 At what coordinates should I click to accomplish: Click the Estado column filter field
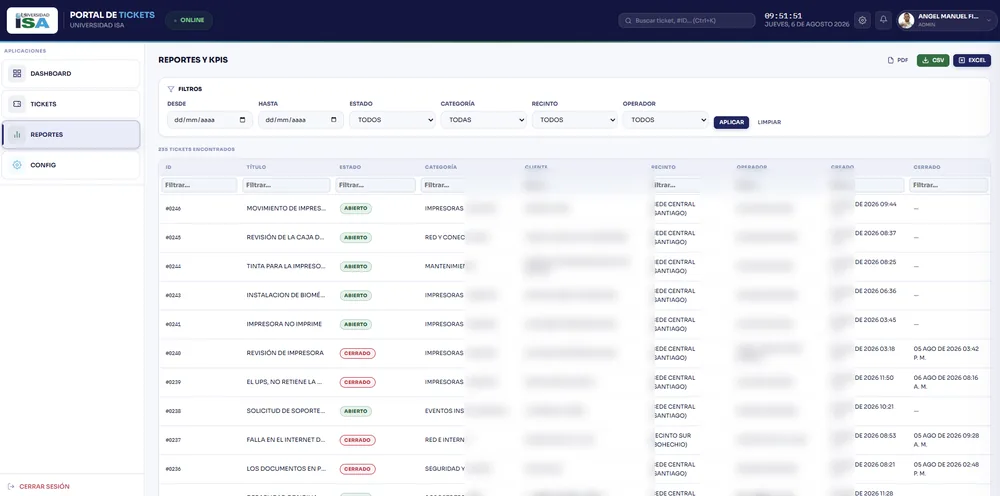376,186
